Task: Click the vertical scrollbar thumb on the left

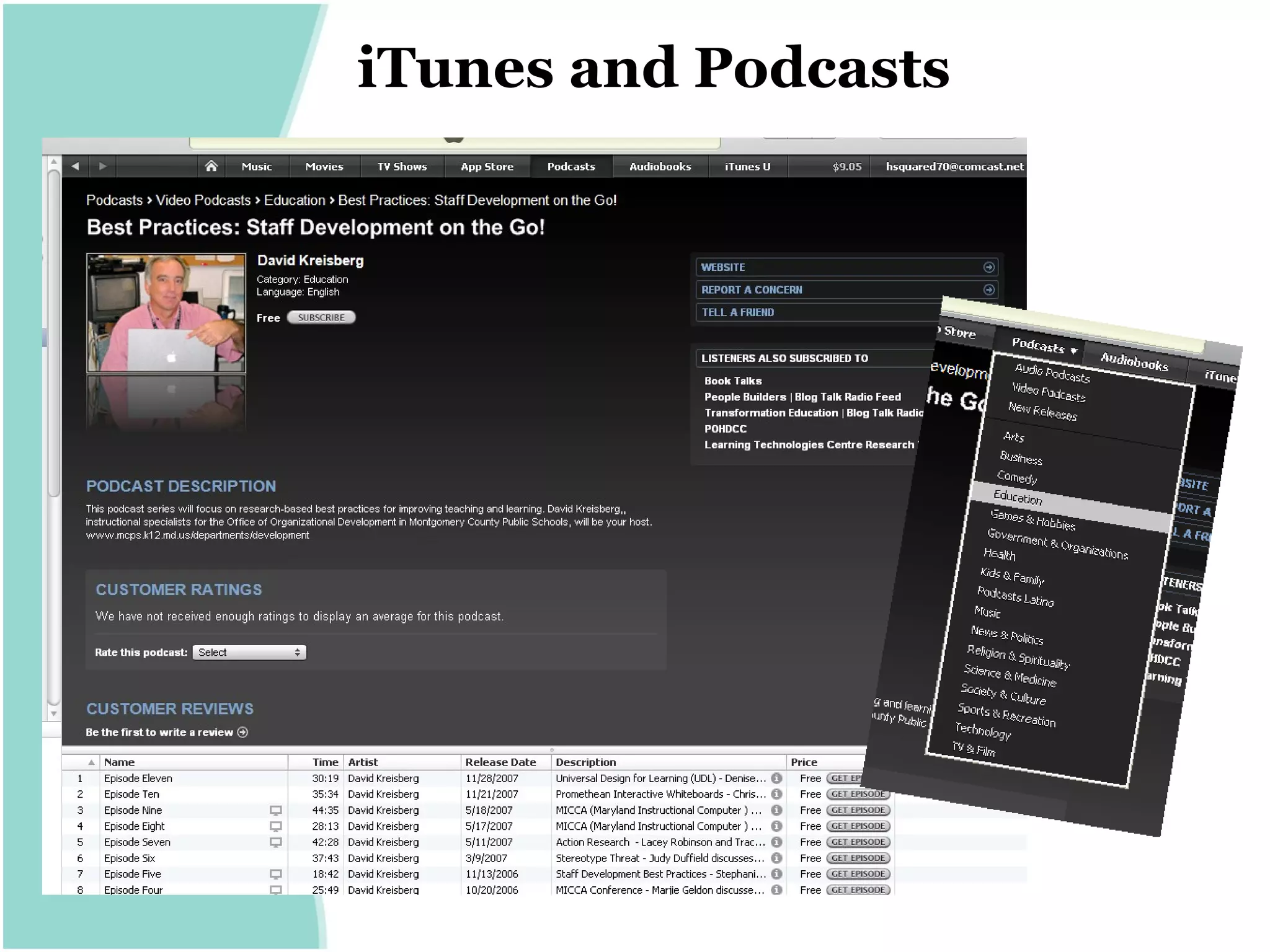Action: [x=54, y=335]
